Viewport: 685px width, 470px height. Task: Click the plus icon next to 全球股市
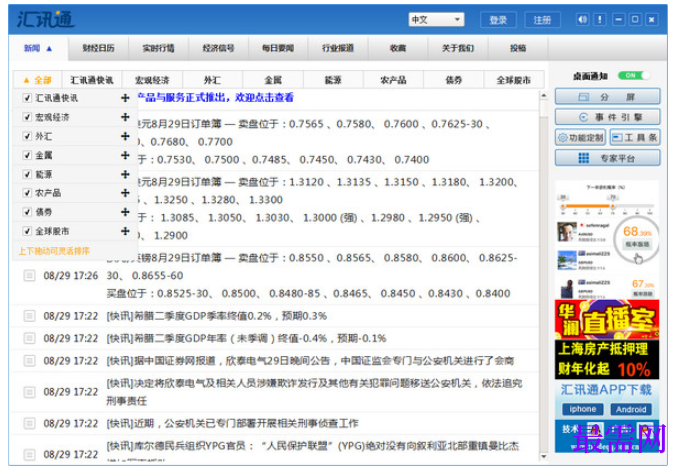pos(125,231)
